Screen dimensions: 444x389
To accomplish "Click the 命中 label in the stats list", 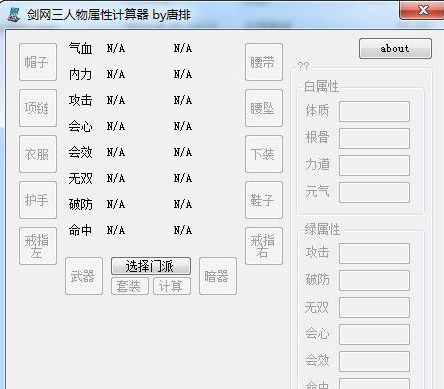I will [x=80, y=230].
